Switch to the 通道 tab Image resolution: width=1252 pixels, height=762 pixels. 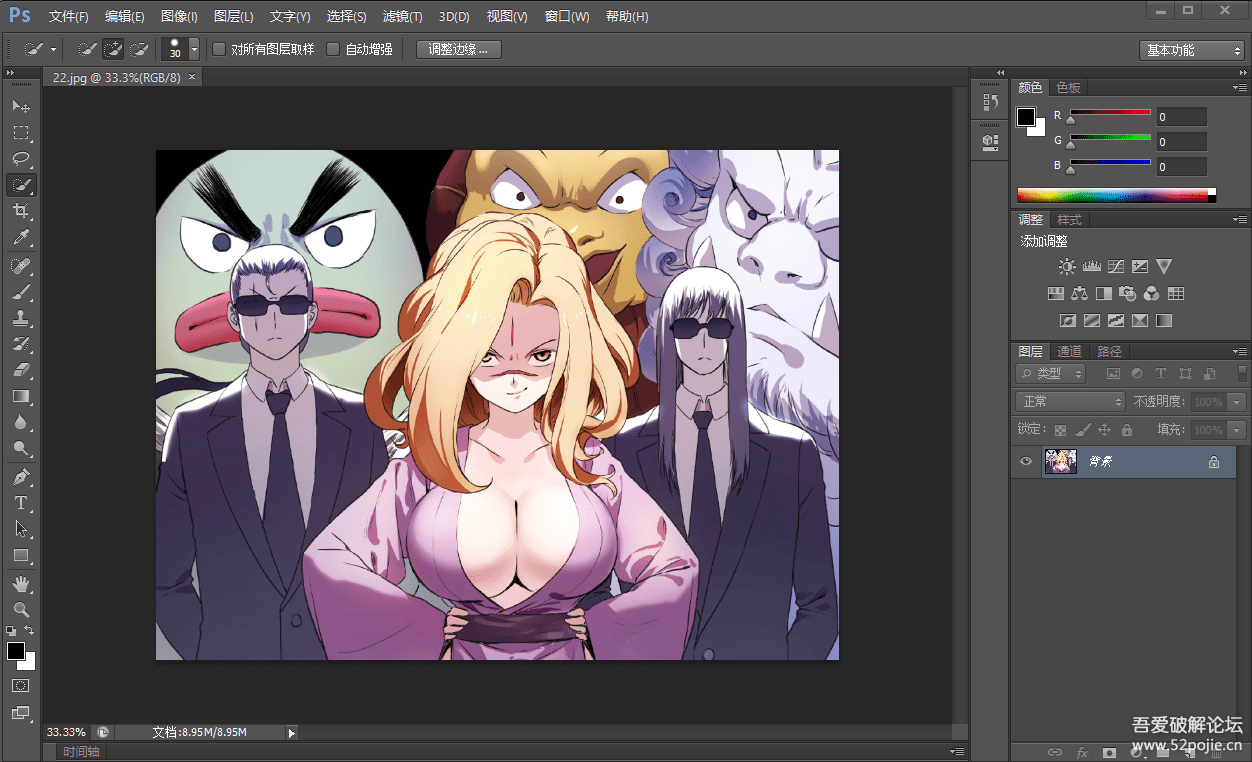[x=1069, y=351]
